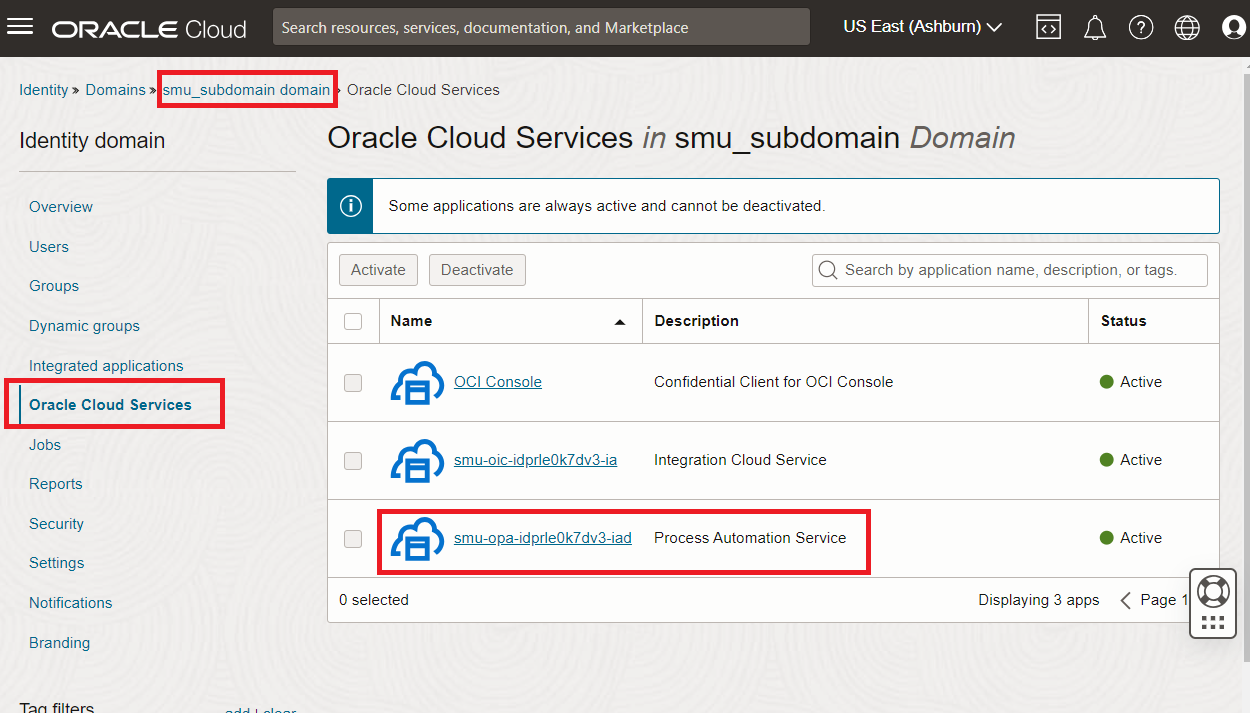This screenshot has width=1250, height=713.
Task: Navigate to the Security sidebar section
Action: pos(56,523)
